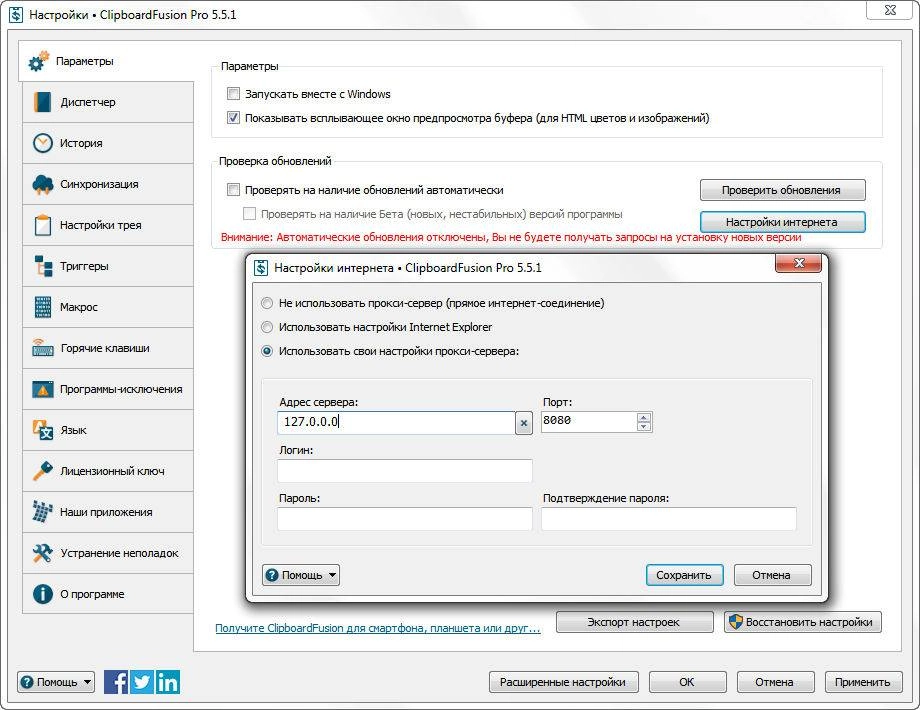Open the Facebook icon link

(x=116, y=682)
